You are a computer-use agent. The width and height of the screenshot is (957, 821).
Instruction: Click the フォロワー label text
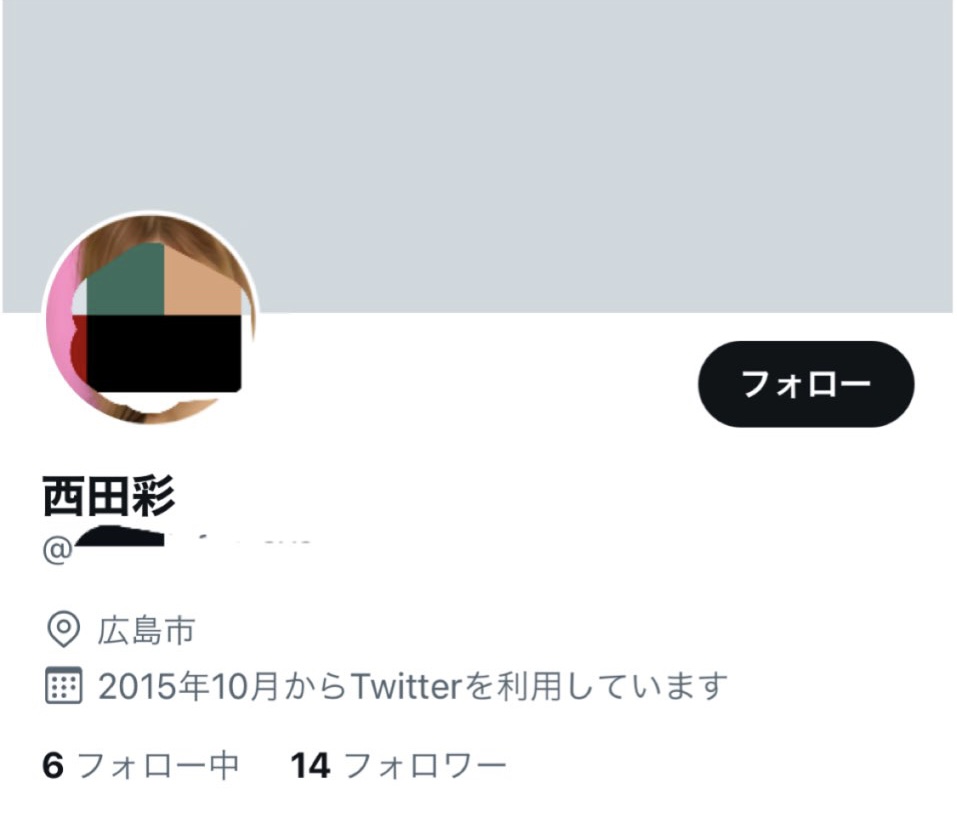425,765
